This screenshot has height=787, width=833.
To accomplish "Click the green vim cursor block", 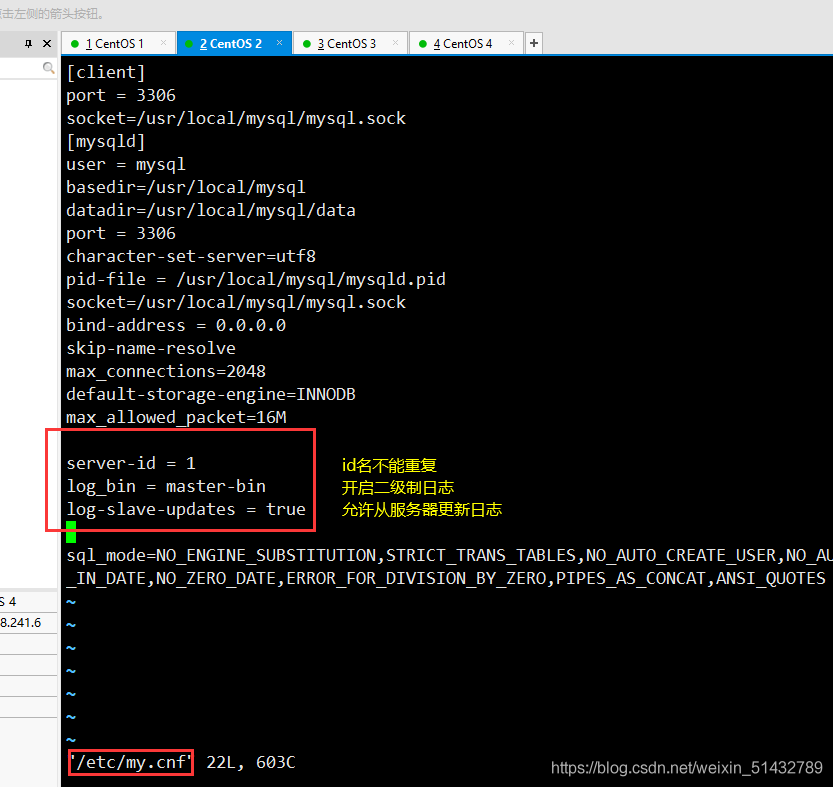I will click(x=71, y=532).
